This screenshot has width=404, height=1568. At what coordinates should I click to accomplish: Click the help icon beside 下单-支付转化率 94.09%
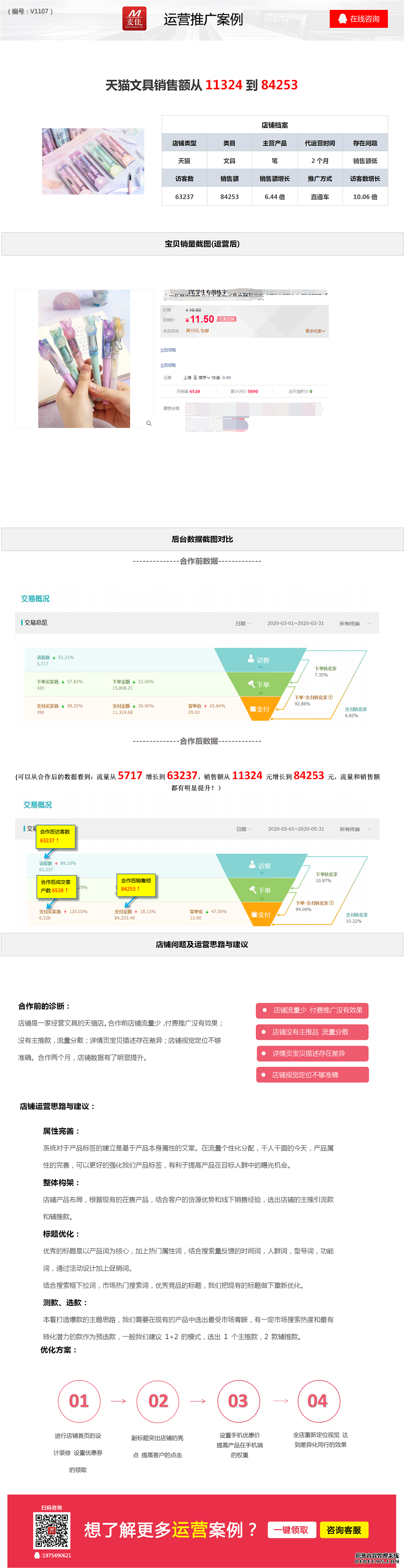(x=332, y=903)
